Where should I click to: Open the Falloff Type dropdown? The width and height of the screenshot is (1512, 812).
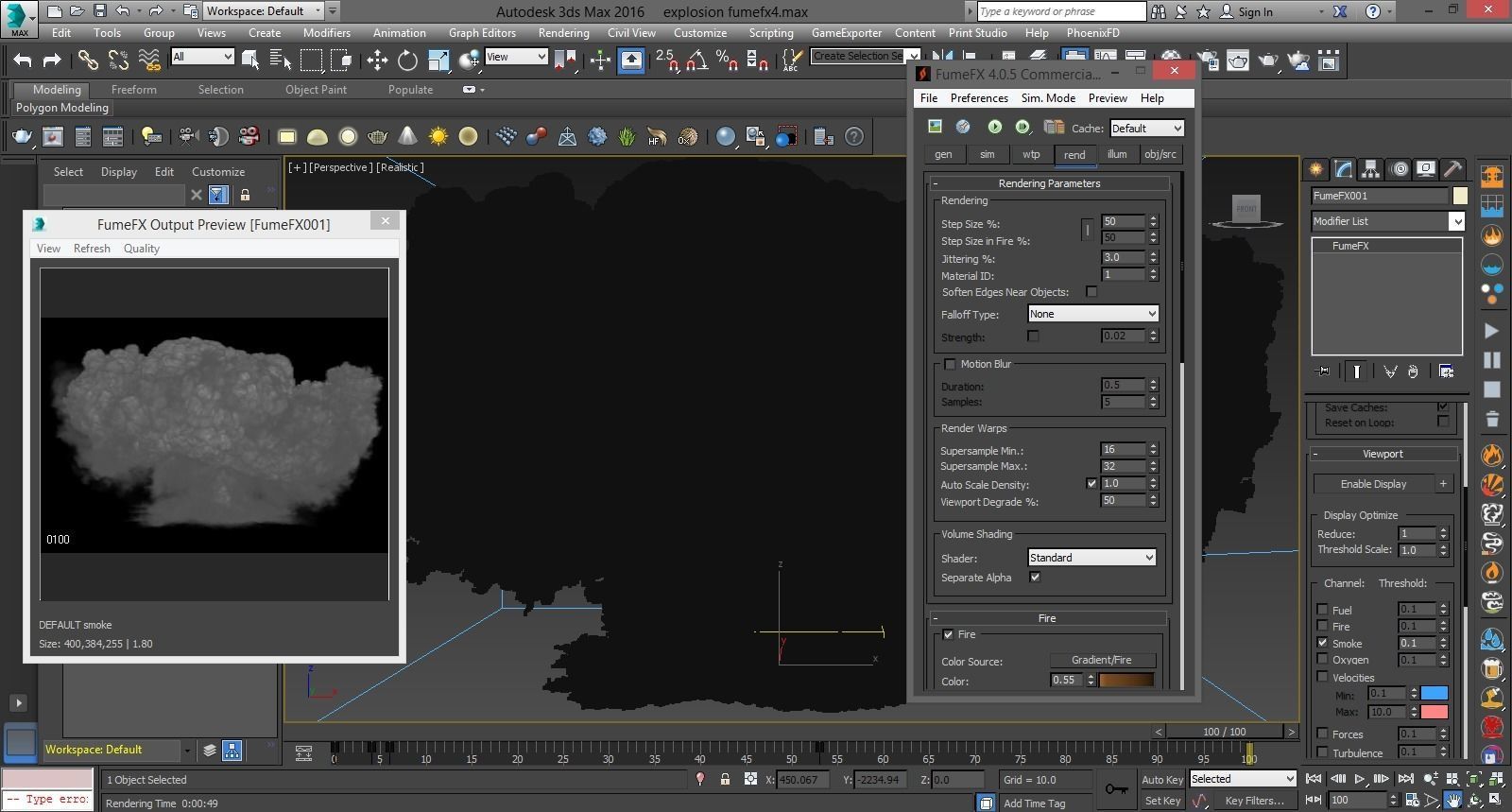1092,314
